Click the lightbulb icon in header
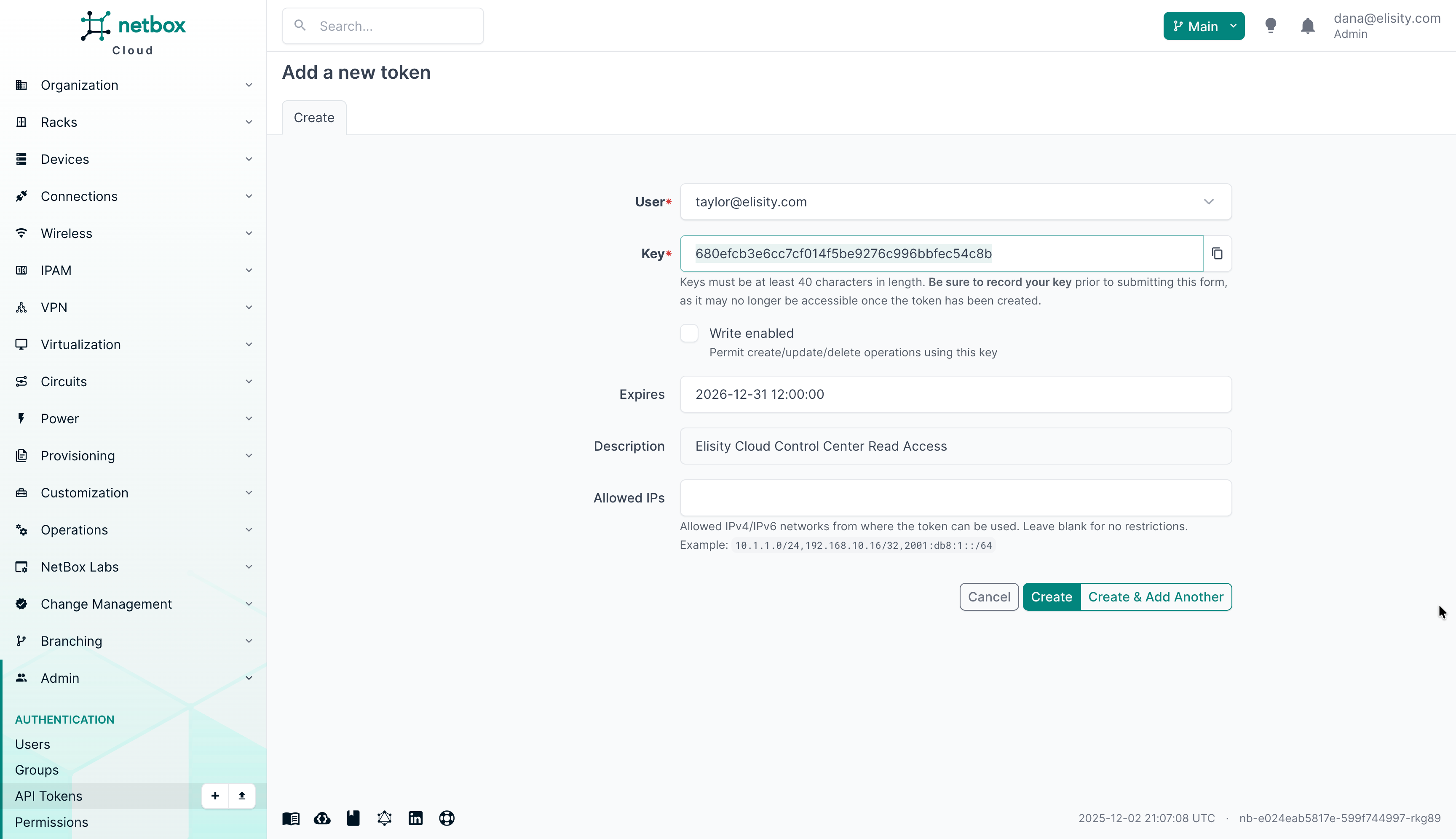The width and height of the screenshot is (1456, 839). [x=1270, y=26]
